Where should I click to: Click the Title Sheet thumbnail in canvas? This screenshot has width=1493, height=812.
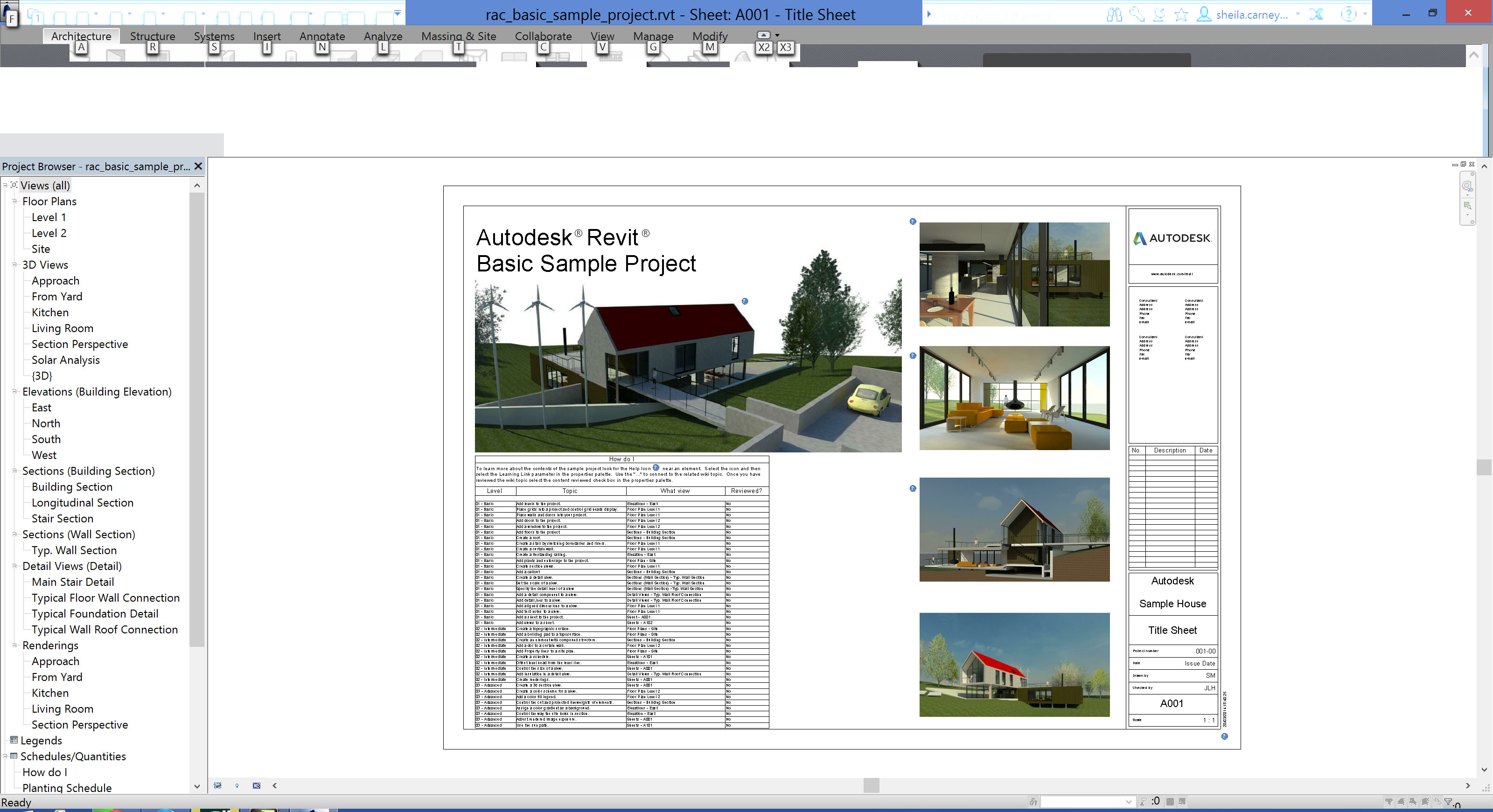click(x=1174, y=630)
